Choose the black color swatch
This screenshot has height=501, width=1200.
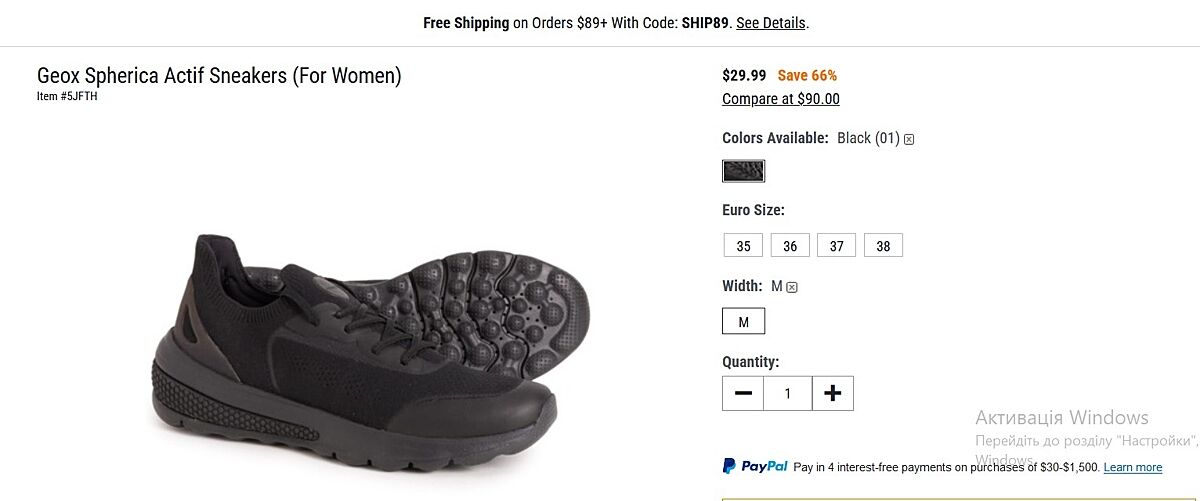[x=743, y=171]
